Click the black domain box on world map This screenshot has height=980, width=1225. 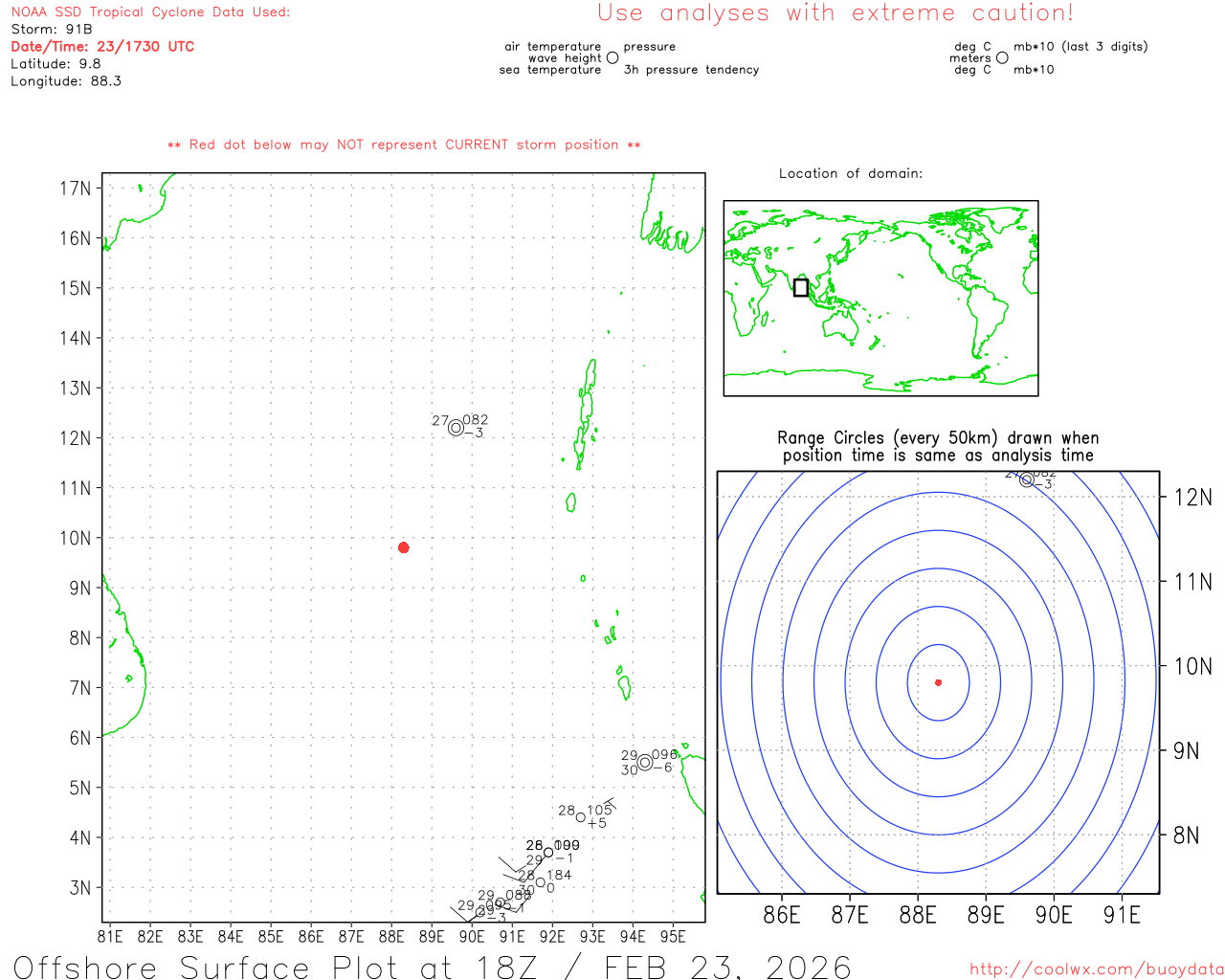801,287
